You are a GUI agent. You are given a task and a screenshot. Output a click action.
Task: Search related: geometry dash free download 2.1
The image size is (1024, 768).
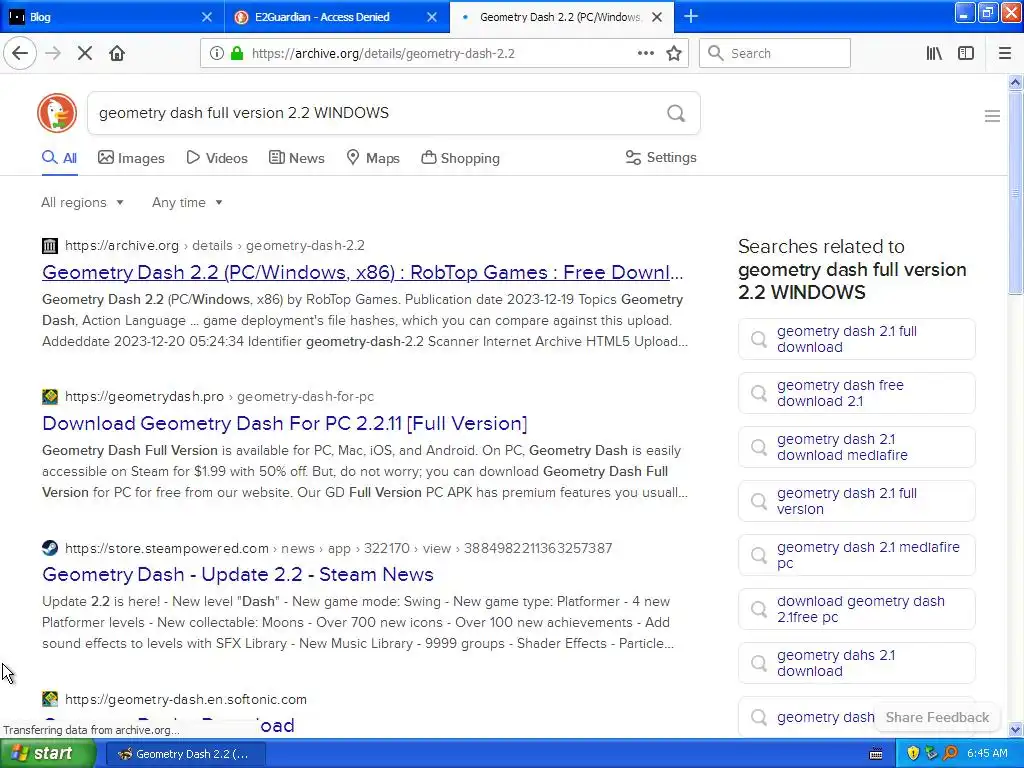[857, 393]
